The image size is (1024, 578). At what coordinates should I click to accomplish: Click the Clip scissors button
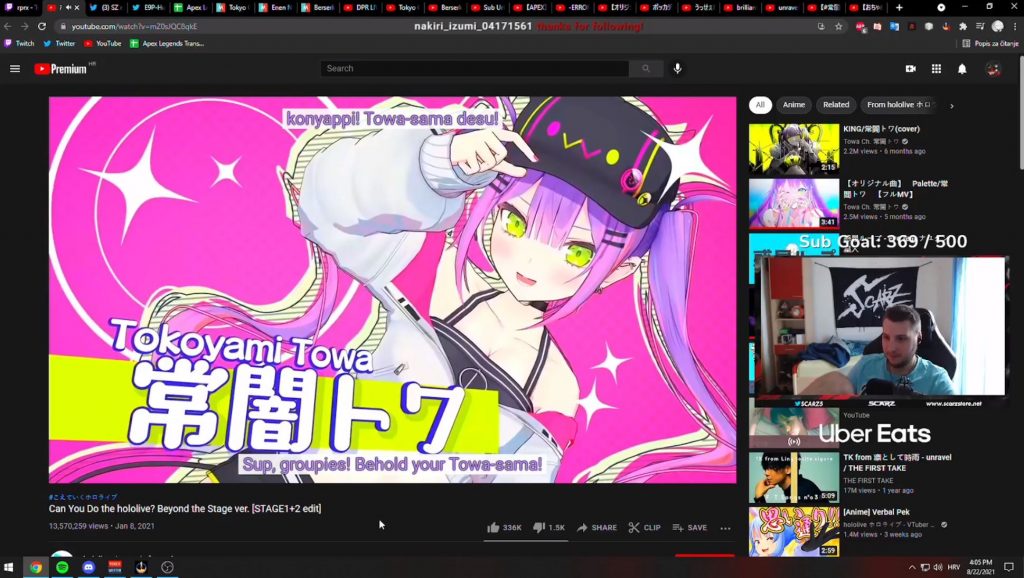pyautogui.click(x=644, y=527)
